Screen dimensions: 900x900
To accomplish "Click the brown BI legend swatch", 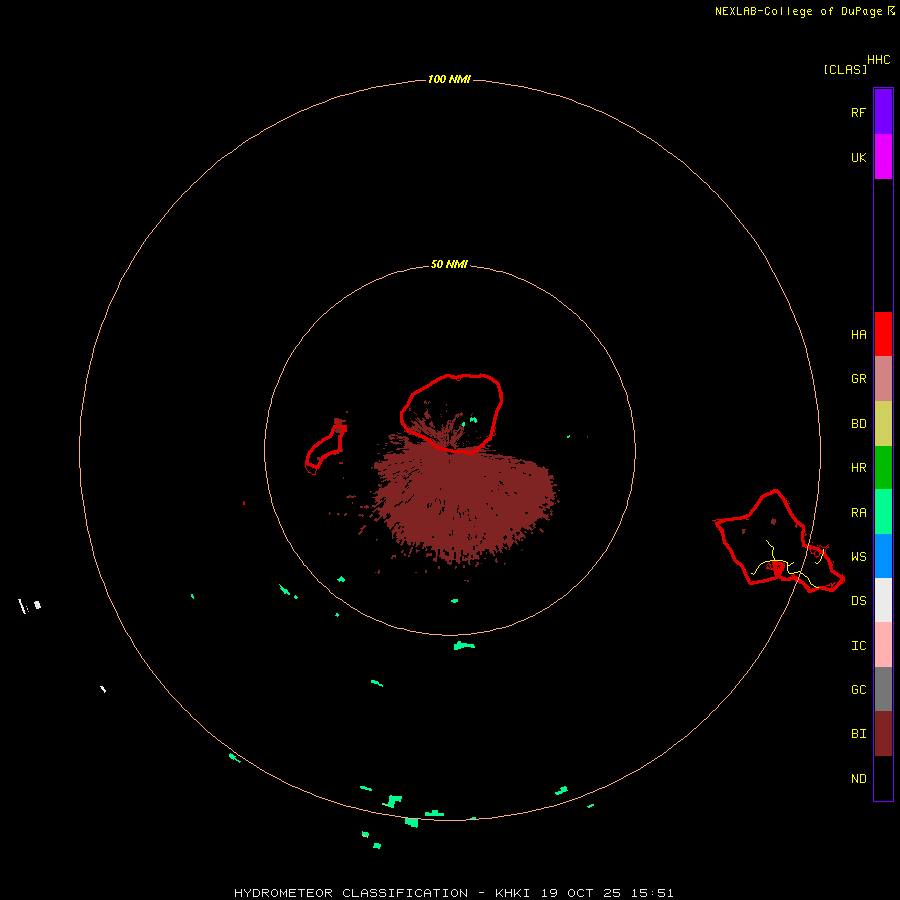I will point(883,734).
